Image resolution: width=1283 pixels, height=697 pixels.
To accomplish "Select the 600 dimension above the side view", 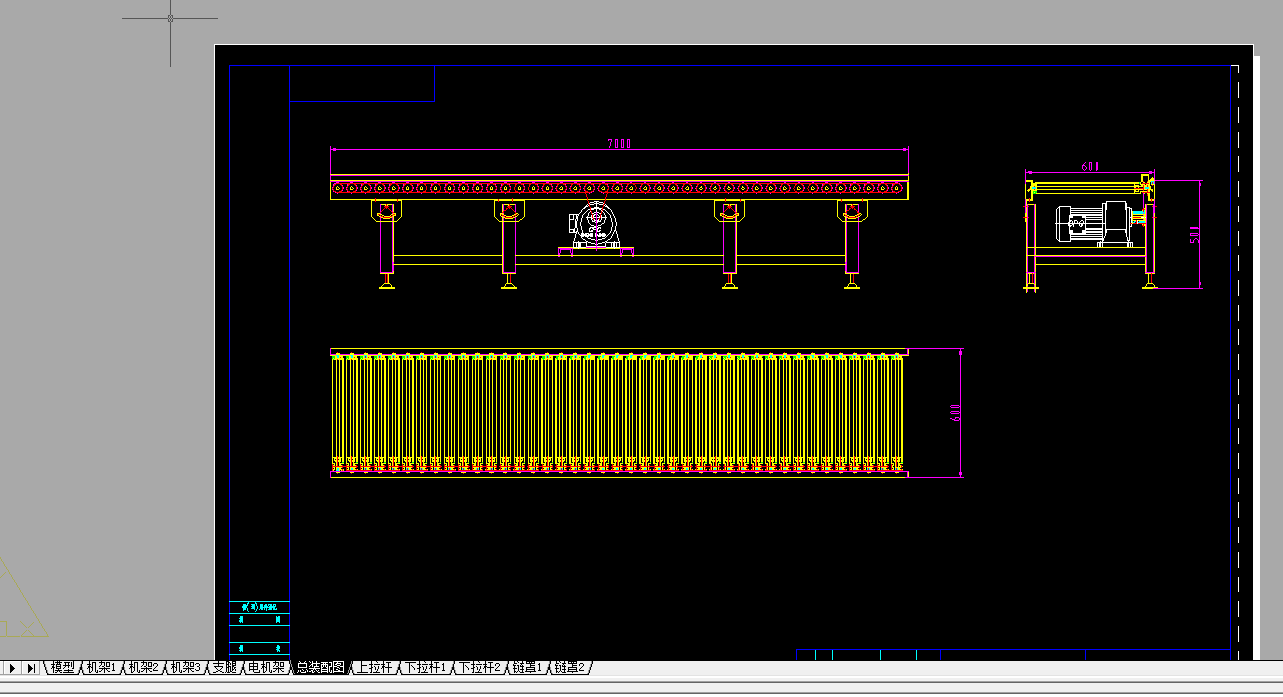I will pyautogui.click(x=1090, y=167).
